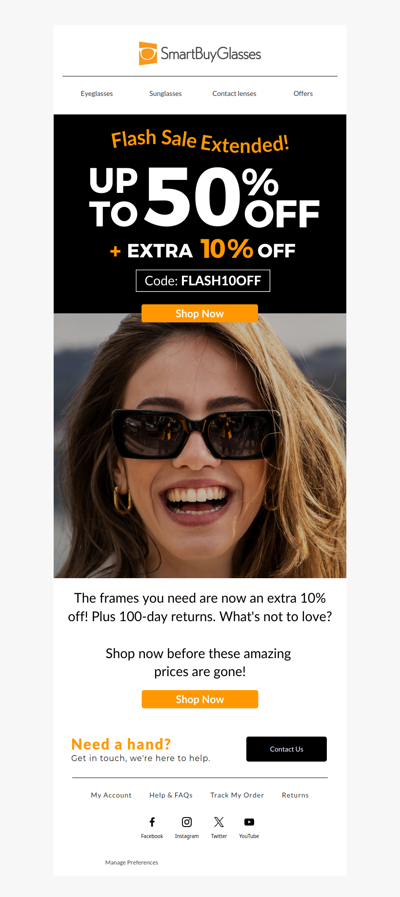Open the Returns footer link
Screen dimensions: 400x897
[x=295, y=795]
